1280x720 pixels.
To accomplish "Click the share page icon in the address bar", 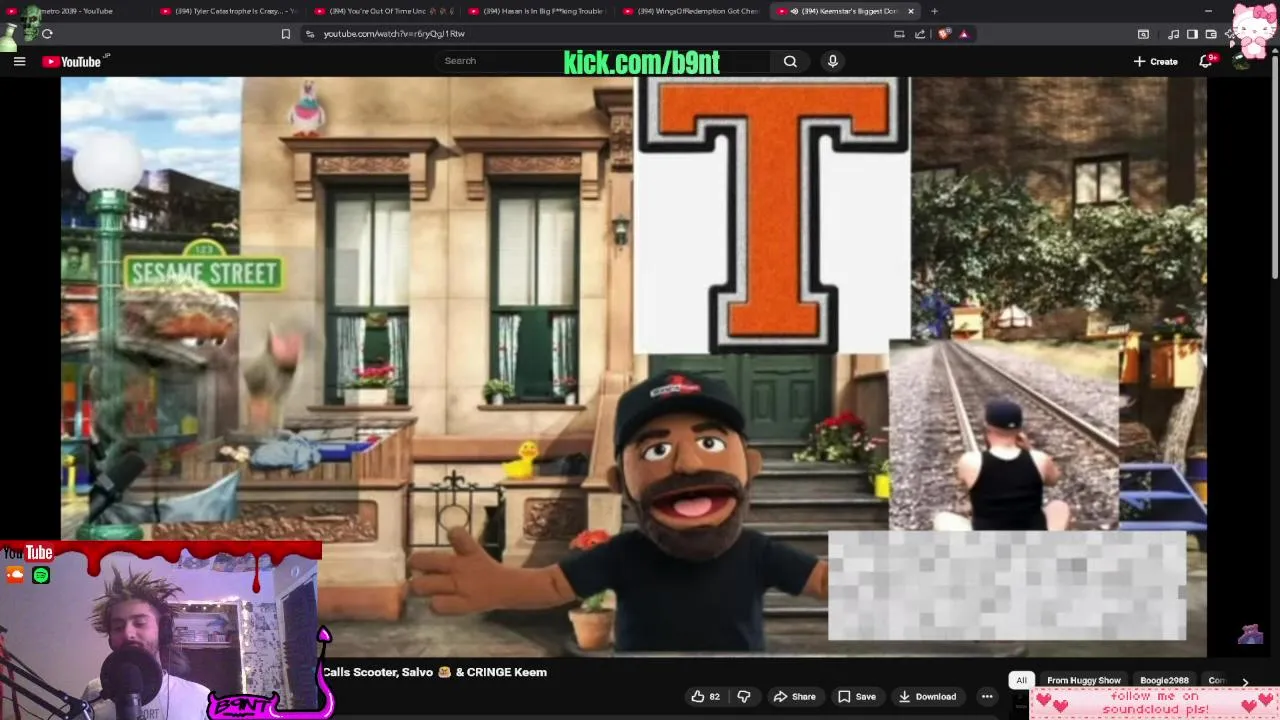I will coord(920,34).
